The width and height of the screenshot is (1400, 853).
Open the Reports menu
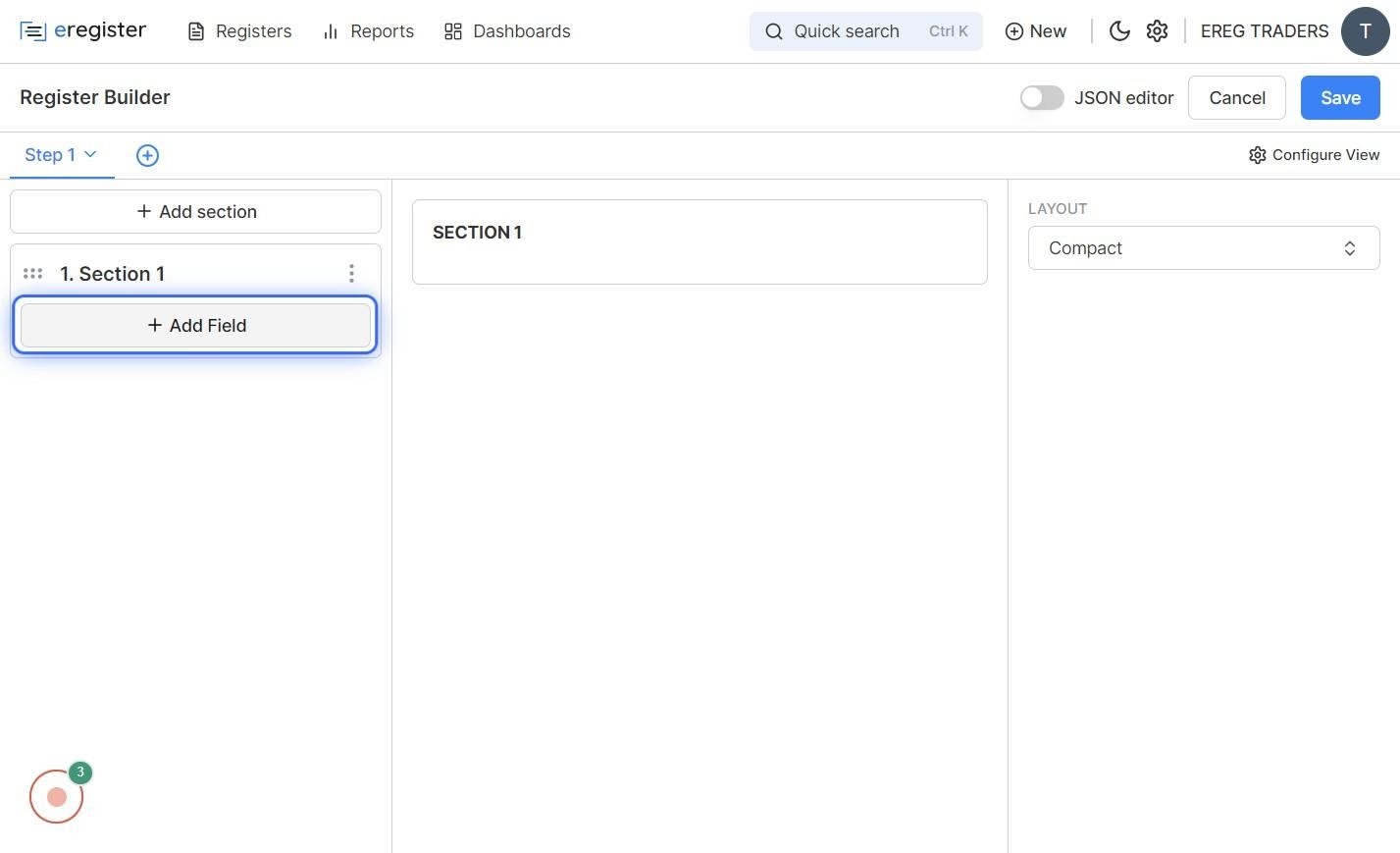pos(368,31)
